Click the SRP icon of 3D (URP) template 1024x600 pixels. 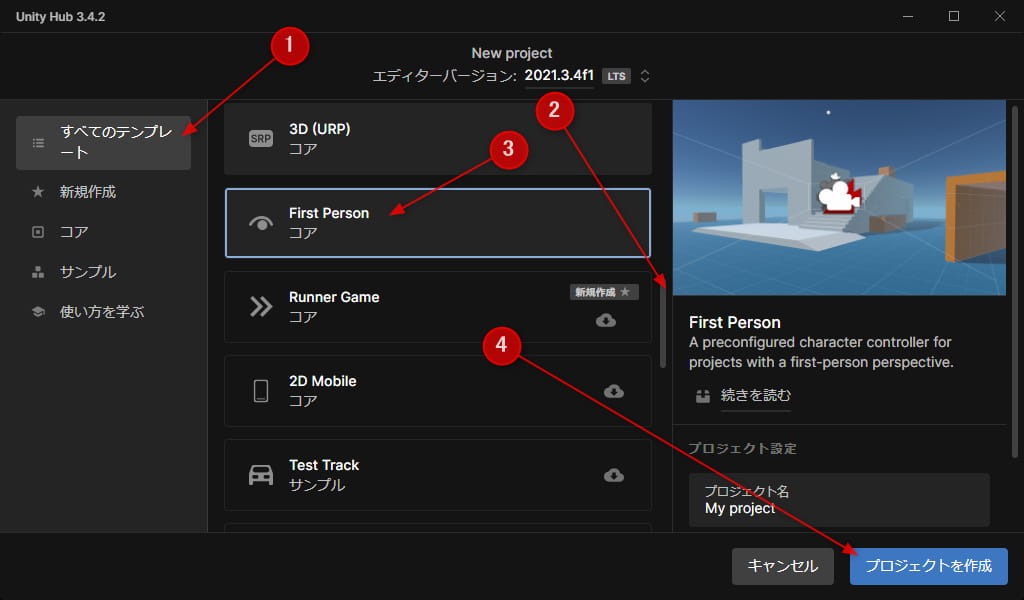coord(260,139)
